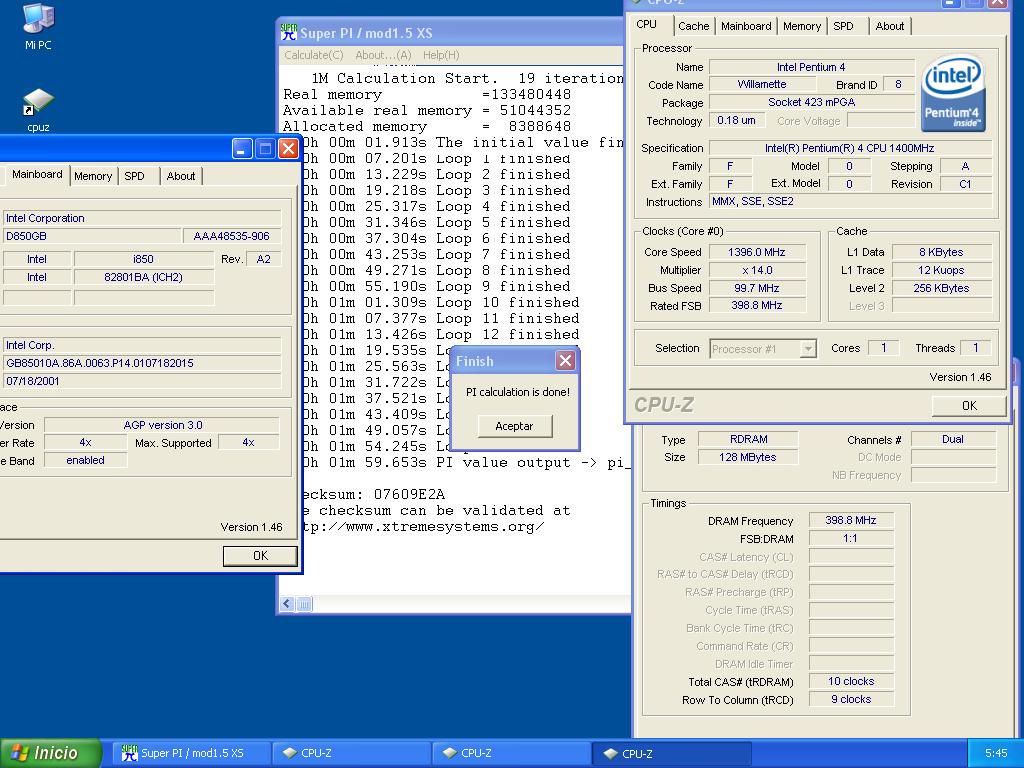Viewport: 1024px width, 768px height.
Task: Maximize the left CPU-Z window
Action: (265, 149)
